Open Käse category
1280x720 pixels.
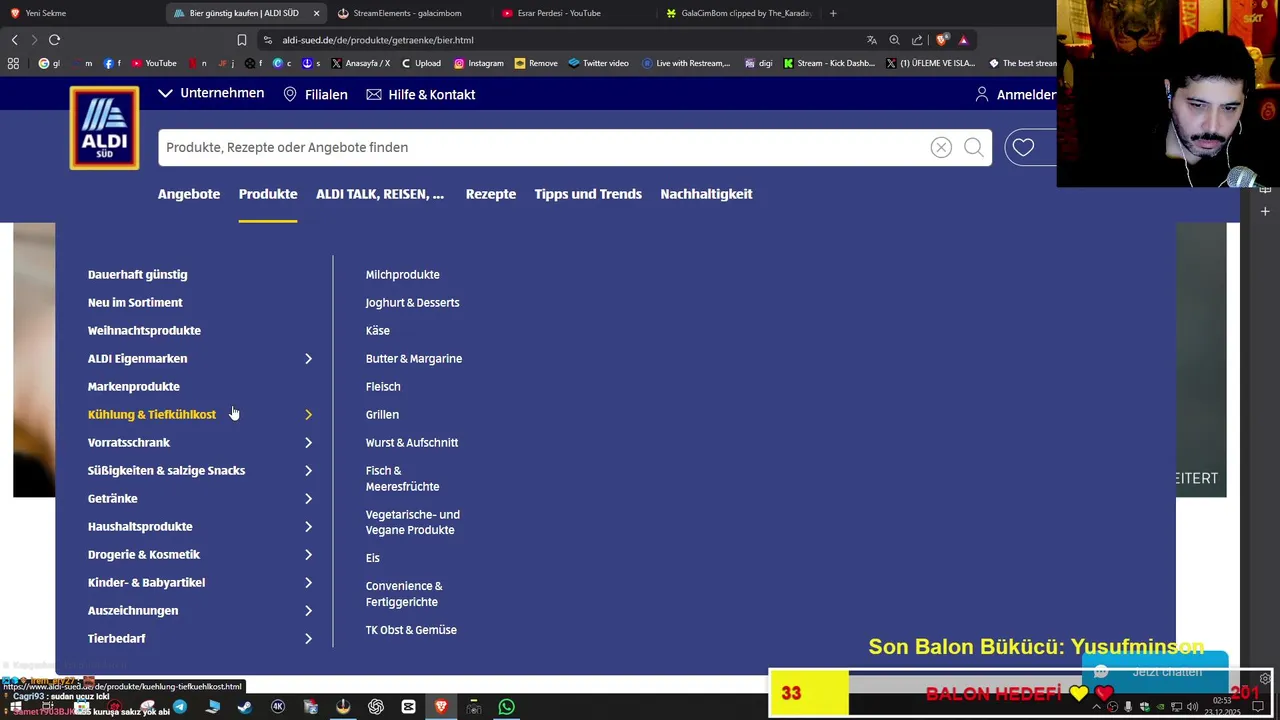click(378, 330)
